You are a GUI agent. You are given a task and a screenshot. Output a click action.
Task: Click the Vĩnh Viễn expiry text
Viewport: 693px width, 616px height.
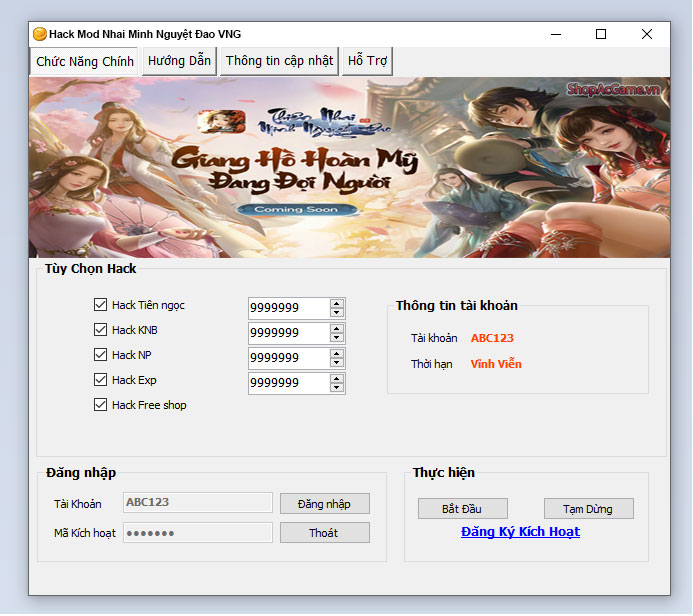496,364
